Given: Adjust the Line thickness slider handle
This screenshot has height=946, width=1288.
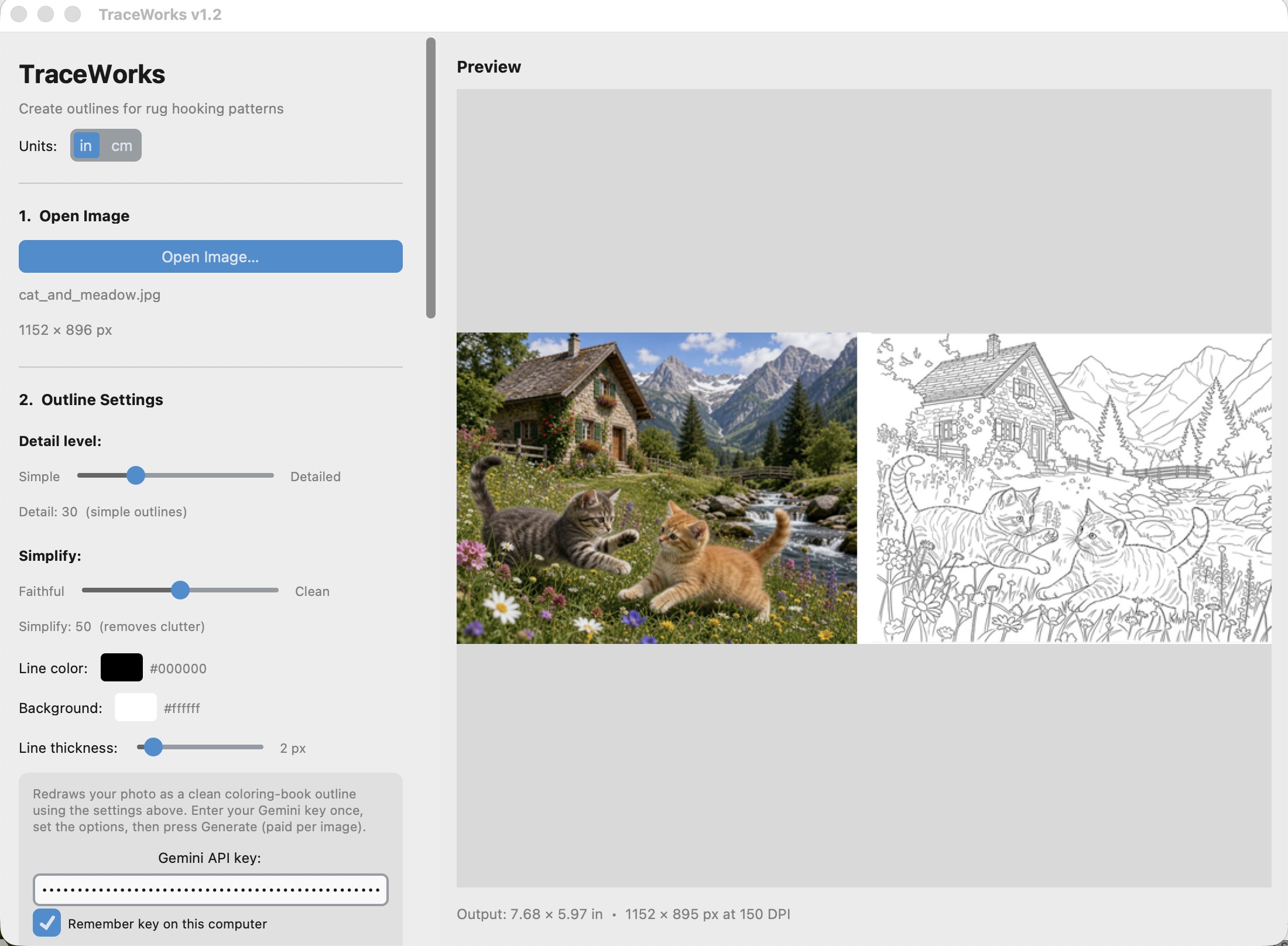Looking at the screenshot, I should (x=153, y=747).
